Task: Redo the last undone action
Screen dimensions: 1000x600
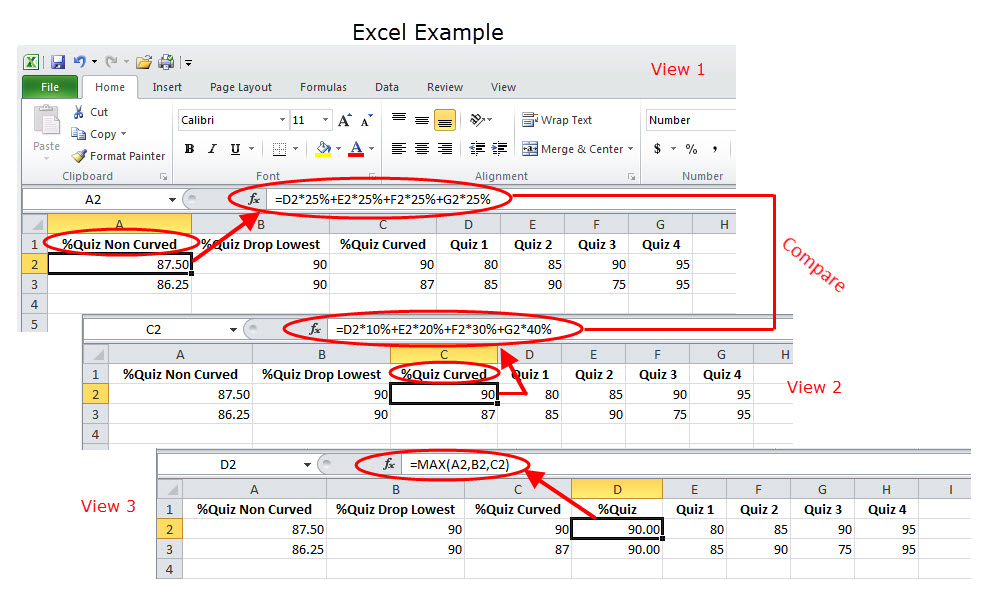Action: coord(112,62)
